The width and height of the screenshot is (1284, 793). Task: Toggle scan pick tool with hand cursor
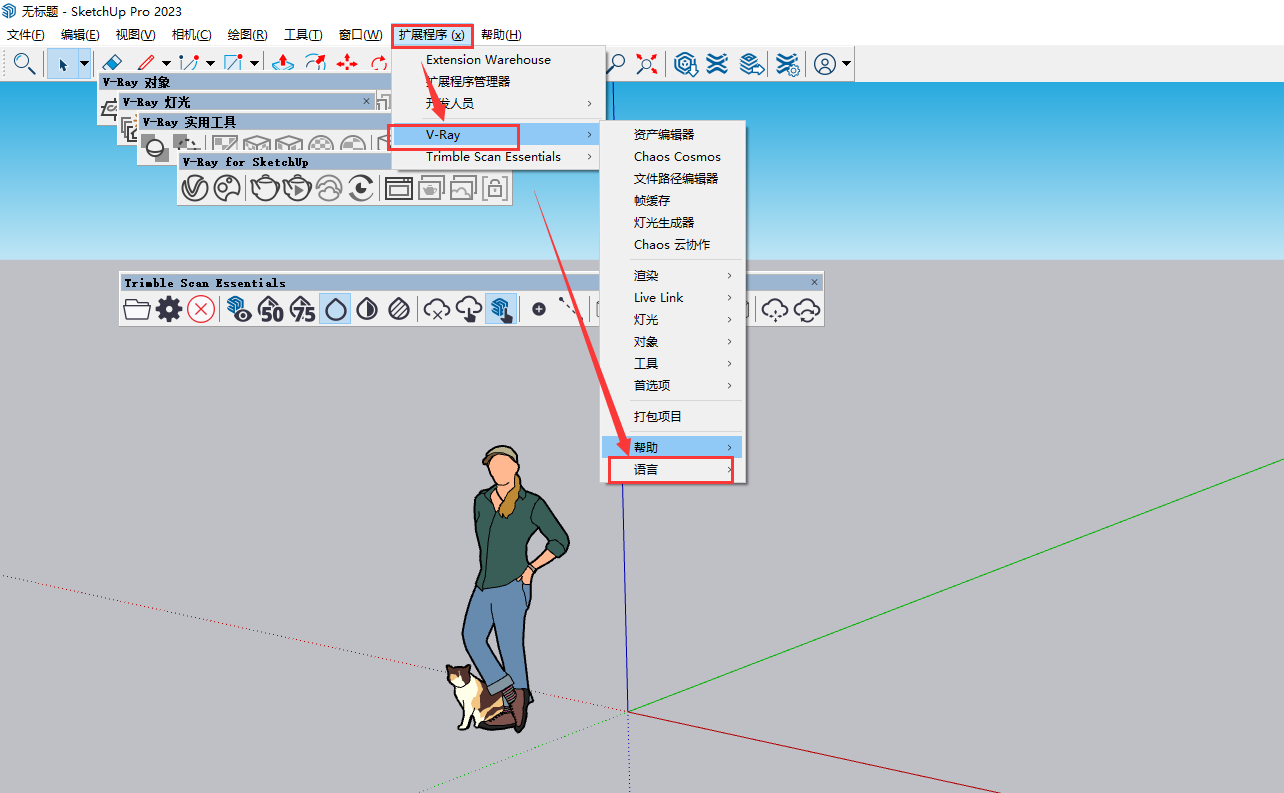tap(501, 309)
